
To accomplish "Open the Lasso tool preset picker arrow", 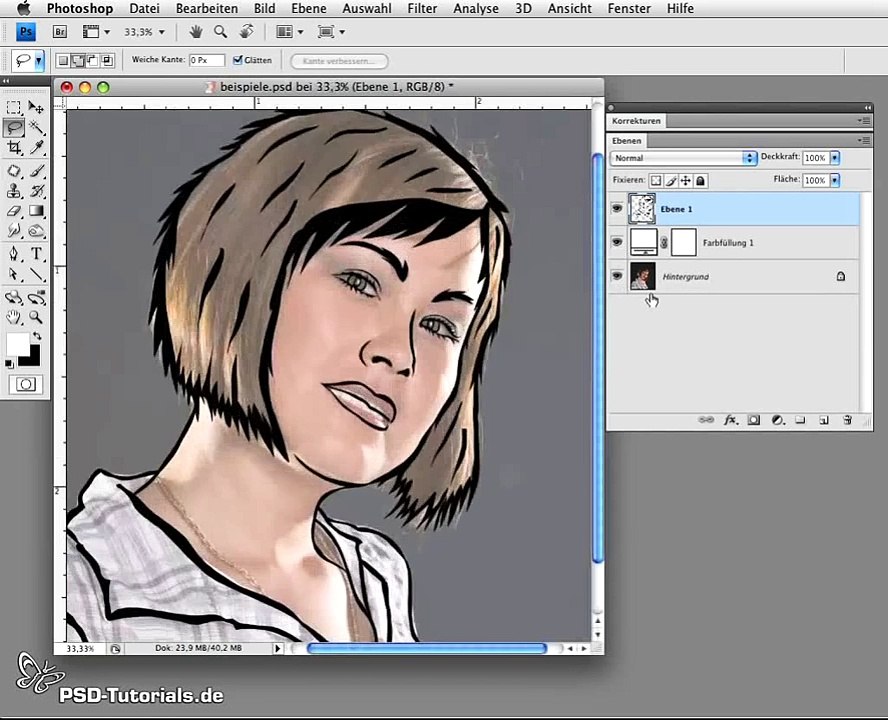I will click(39, 61).
